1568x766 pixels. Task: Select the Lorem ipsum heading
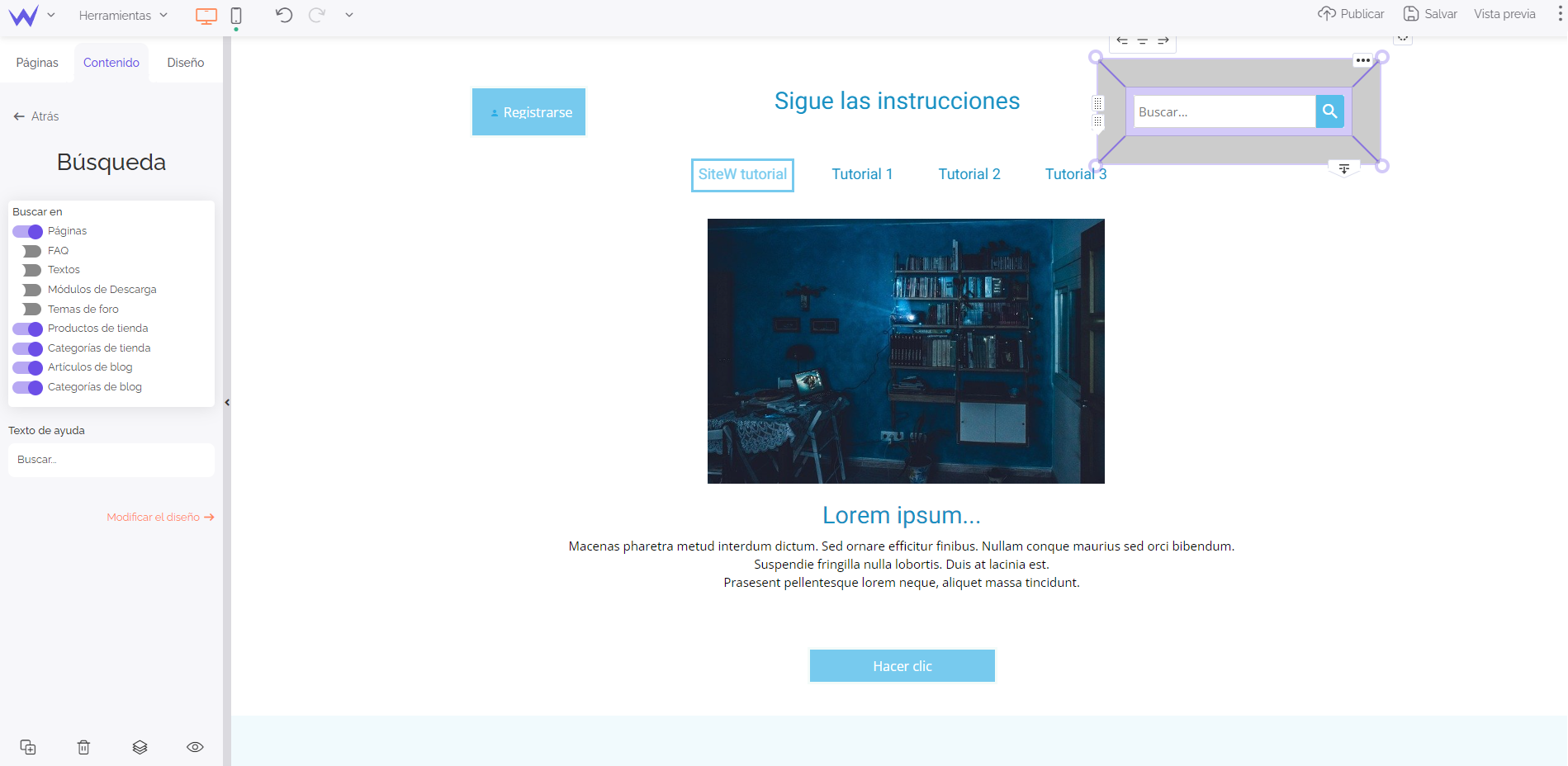coord(902,515)
